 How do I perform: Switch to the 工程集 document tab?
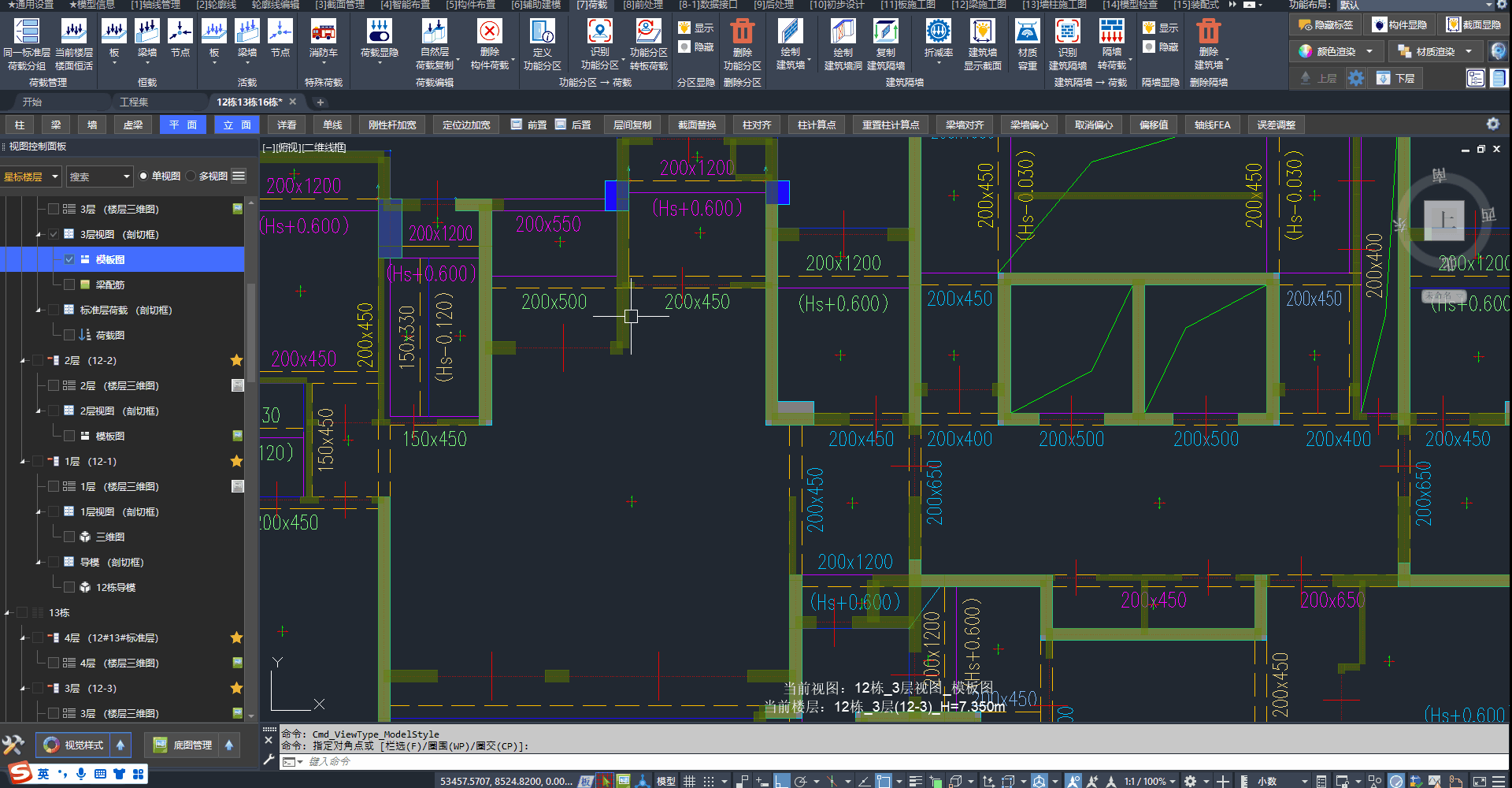pyautogui.click(x=134, y=102)
